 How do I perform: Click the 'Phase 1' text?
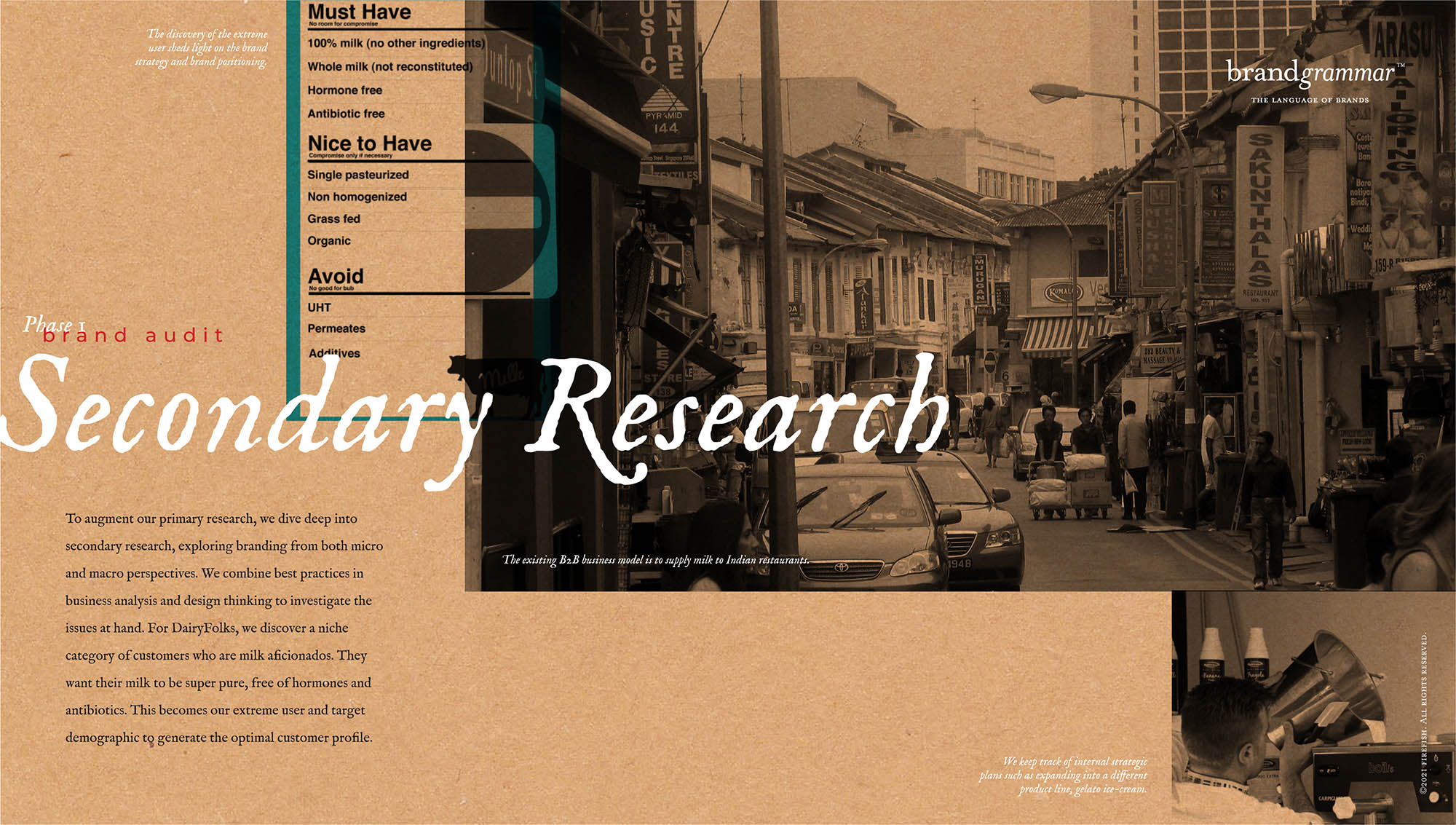[55, 324]
